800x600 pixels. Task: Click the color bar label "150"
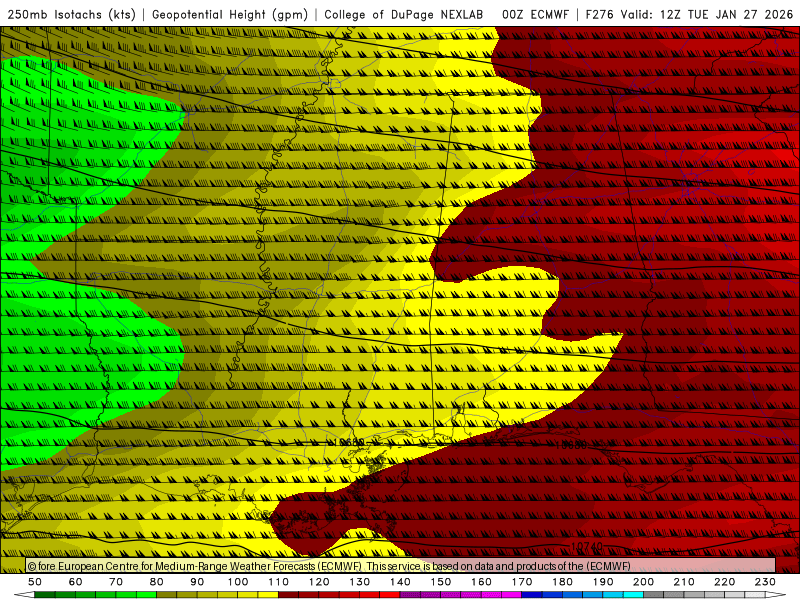[x=441, y=582]
